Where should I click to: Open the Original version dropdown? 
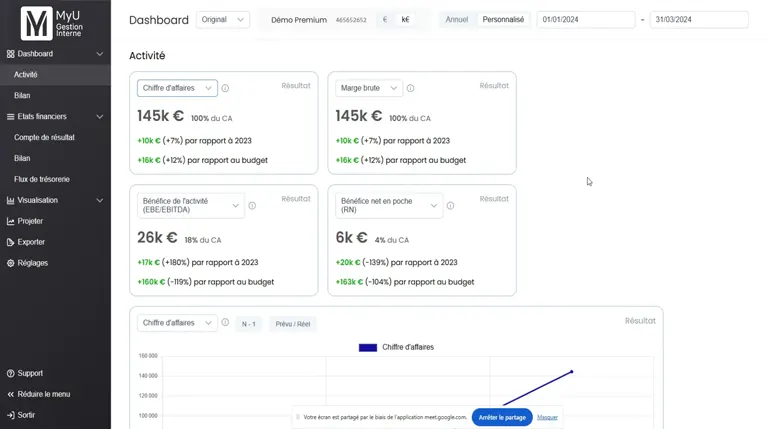tap(222, 20)
